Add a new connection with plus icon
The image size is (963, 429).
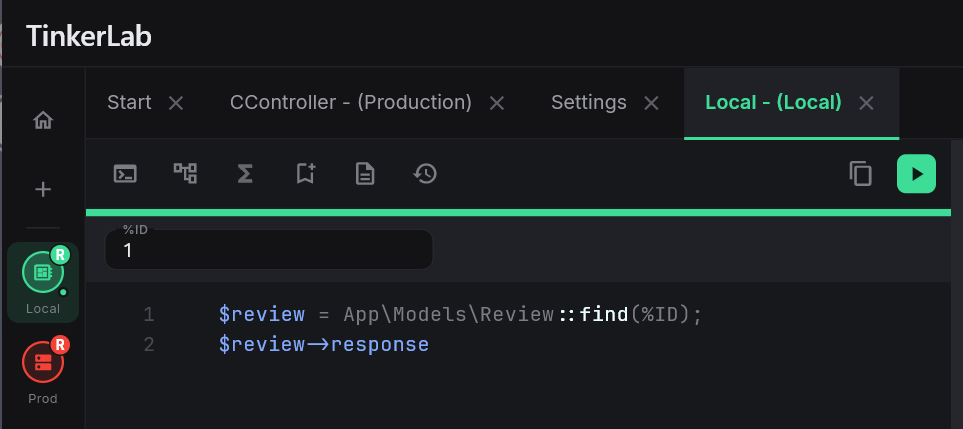pyautogui.click(x=43, y=190)
